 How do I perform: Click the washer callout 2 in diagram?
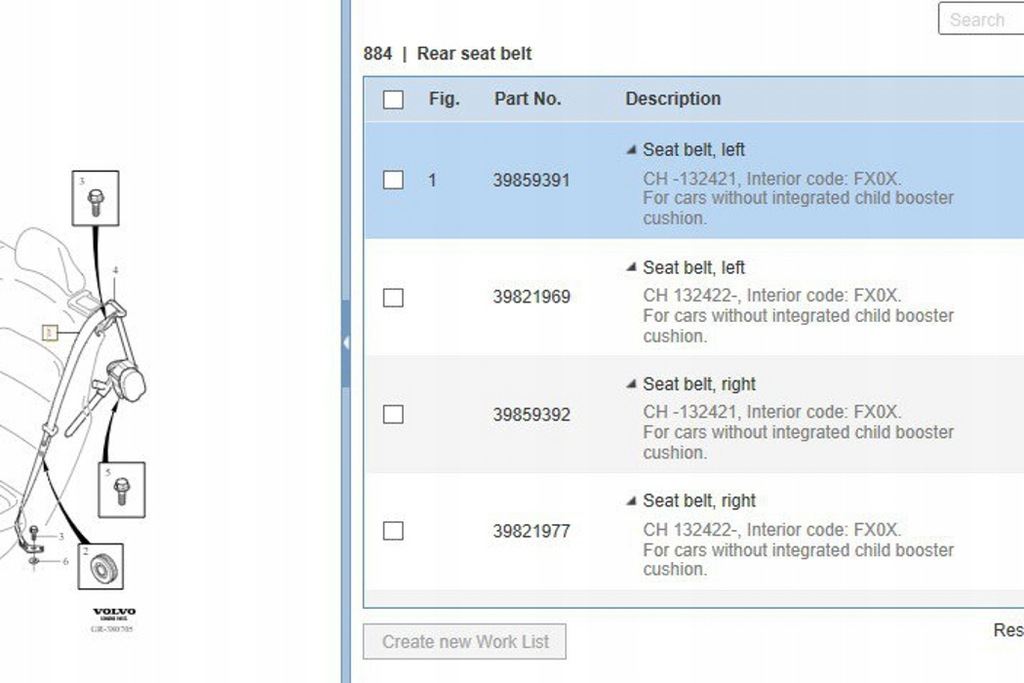point(101,566)
